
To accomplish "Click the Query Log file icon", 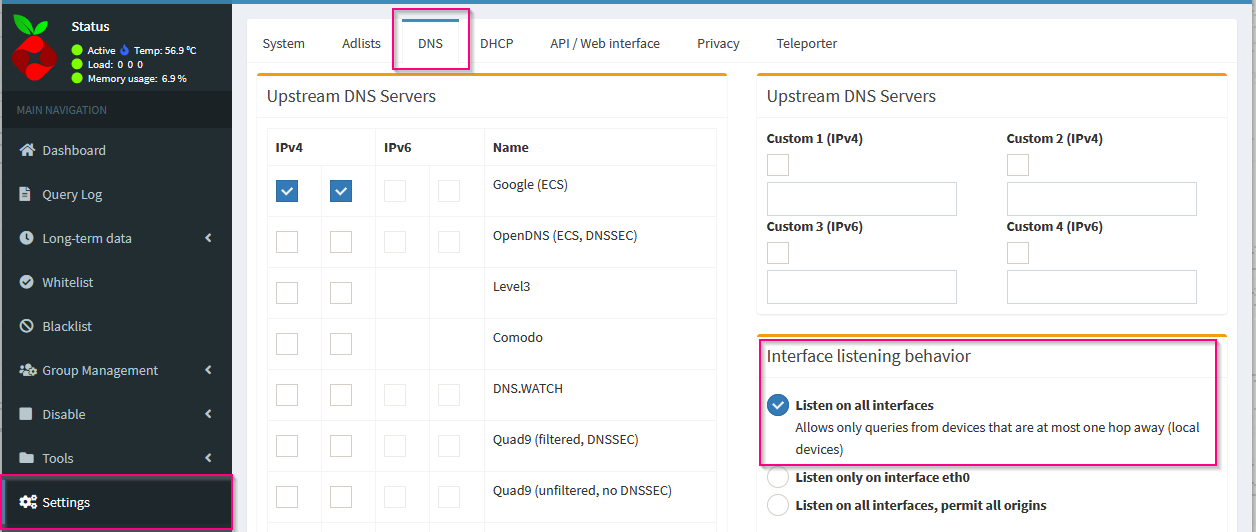I will (26, 194).
